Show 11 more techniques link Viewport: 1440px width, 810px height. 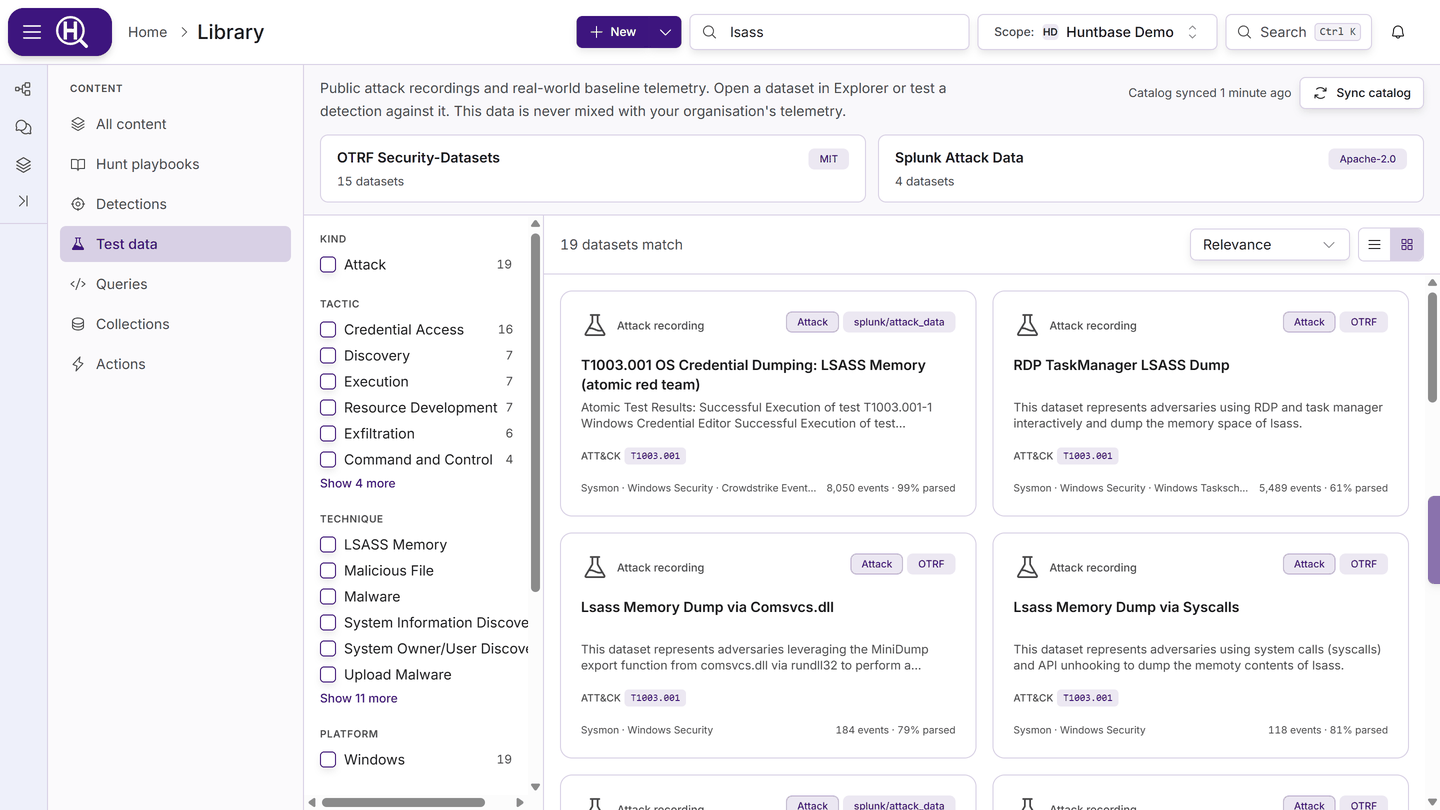pyautogui.click(x=358, y=698)
